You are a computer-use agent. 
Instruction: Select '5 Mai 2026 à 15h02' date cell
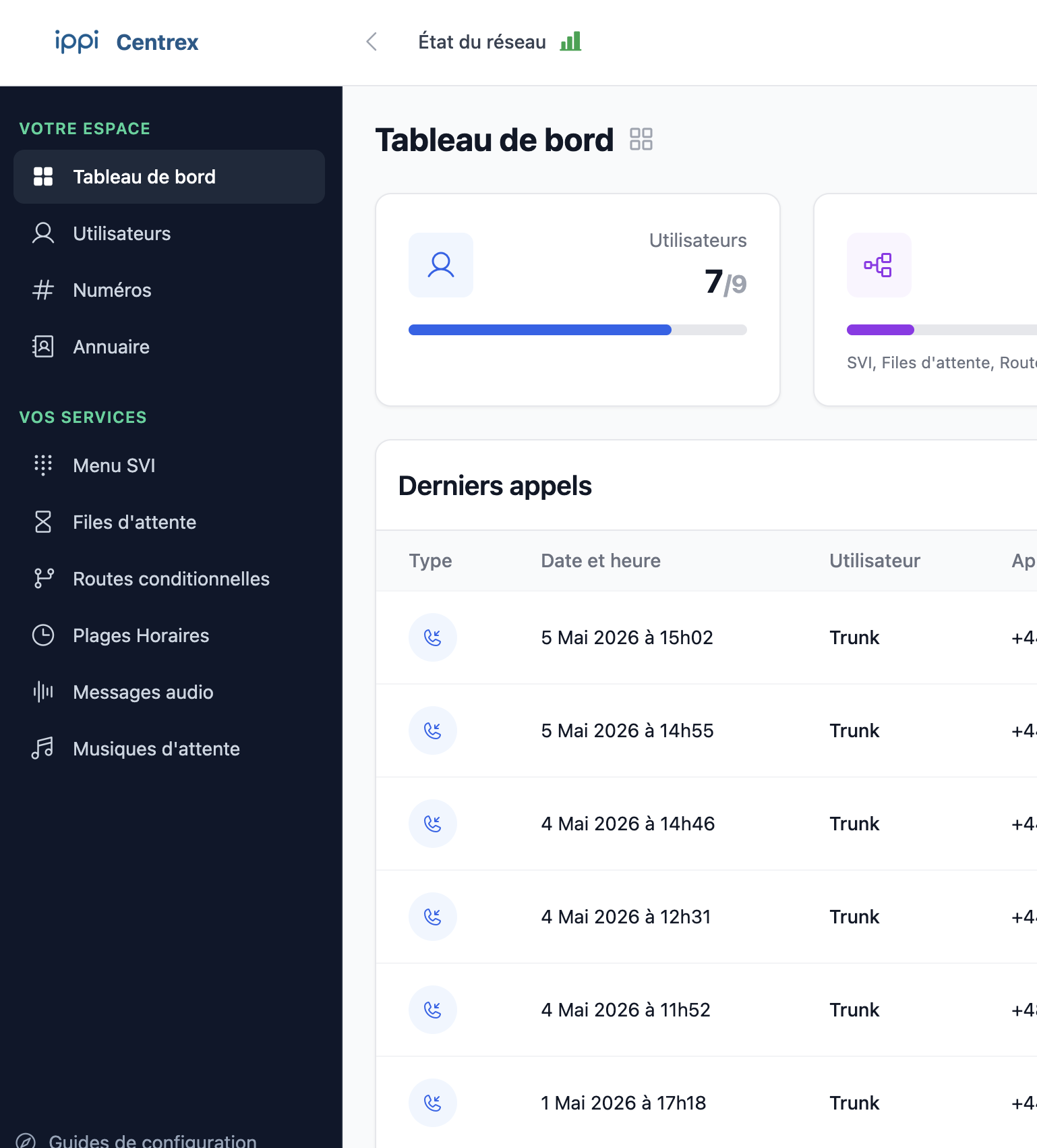627,637
